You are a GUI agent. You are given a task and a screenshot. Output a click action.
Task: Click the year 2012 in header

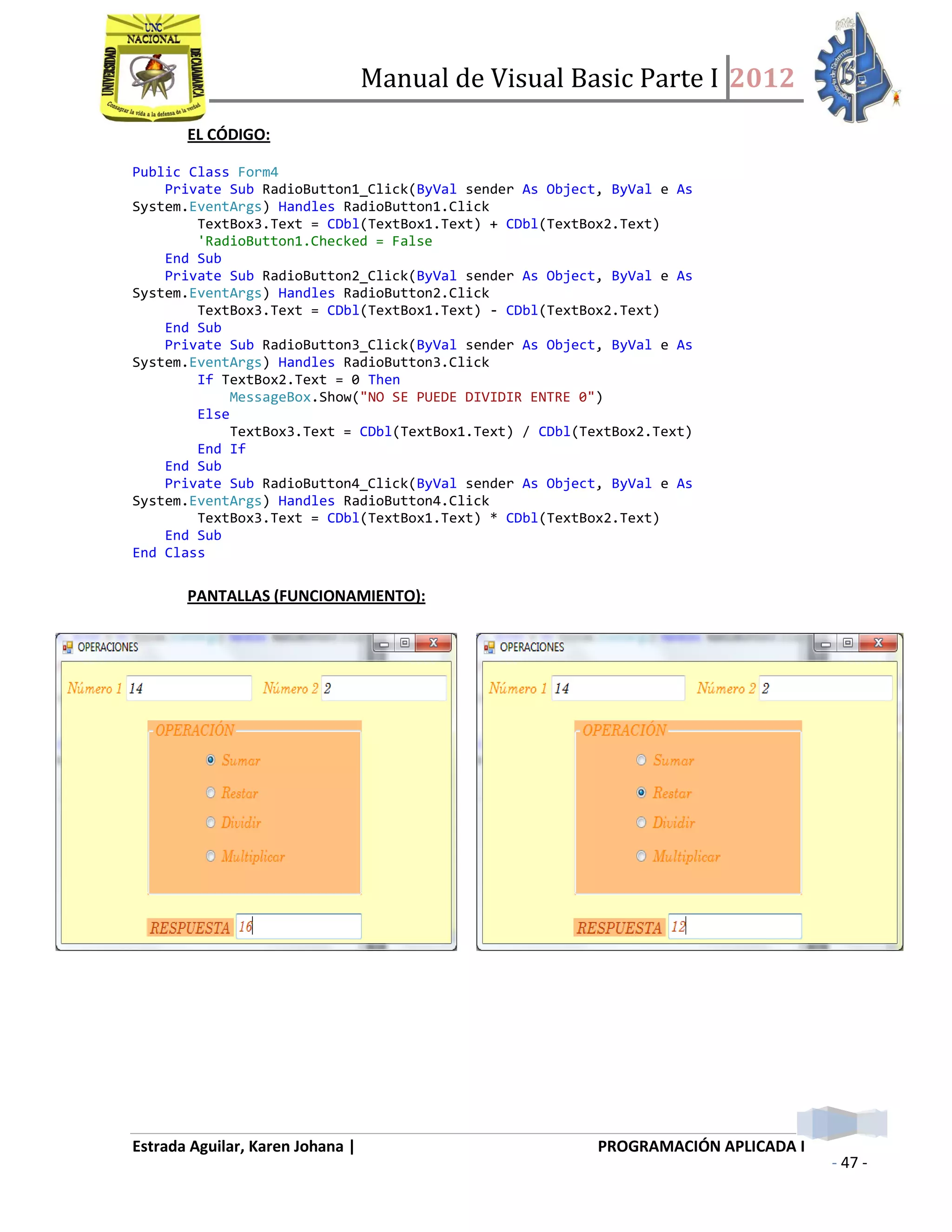coord(762,78)
